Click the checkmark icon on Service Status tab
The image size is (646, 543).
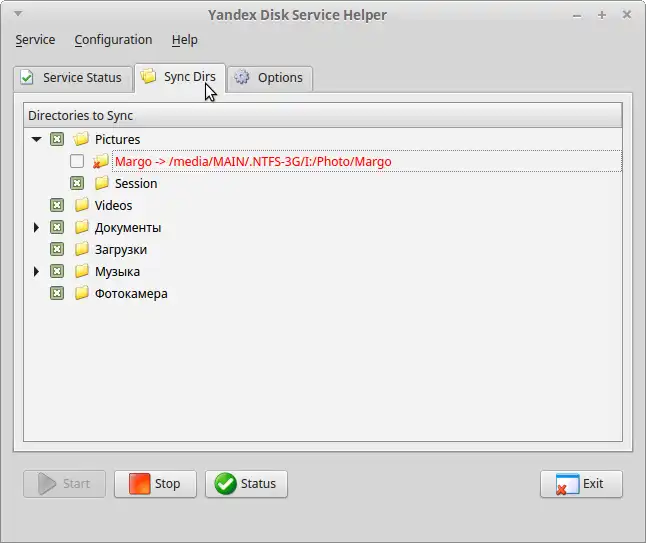pyautogui.click(x=27, y=77)
